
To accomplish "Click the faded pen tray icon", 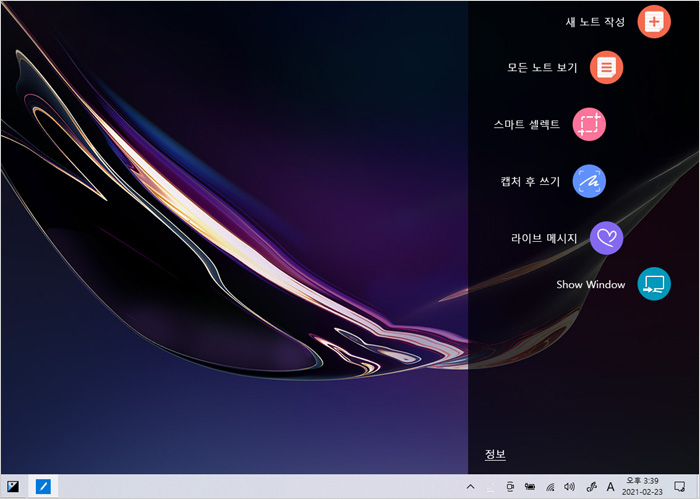I will (x=490, y=487).
